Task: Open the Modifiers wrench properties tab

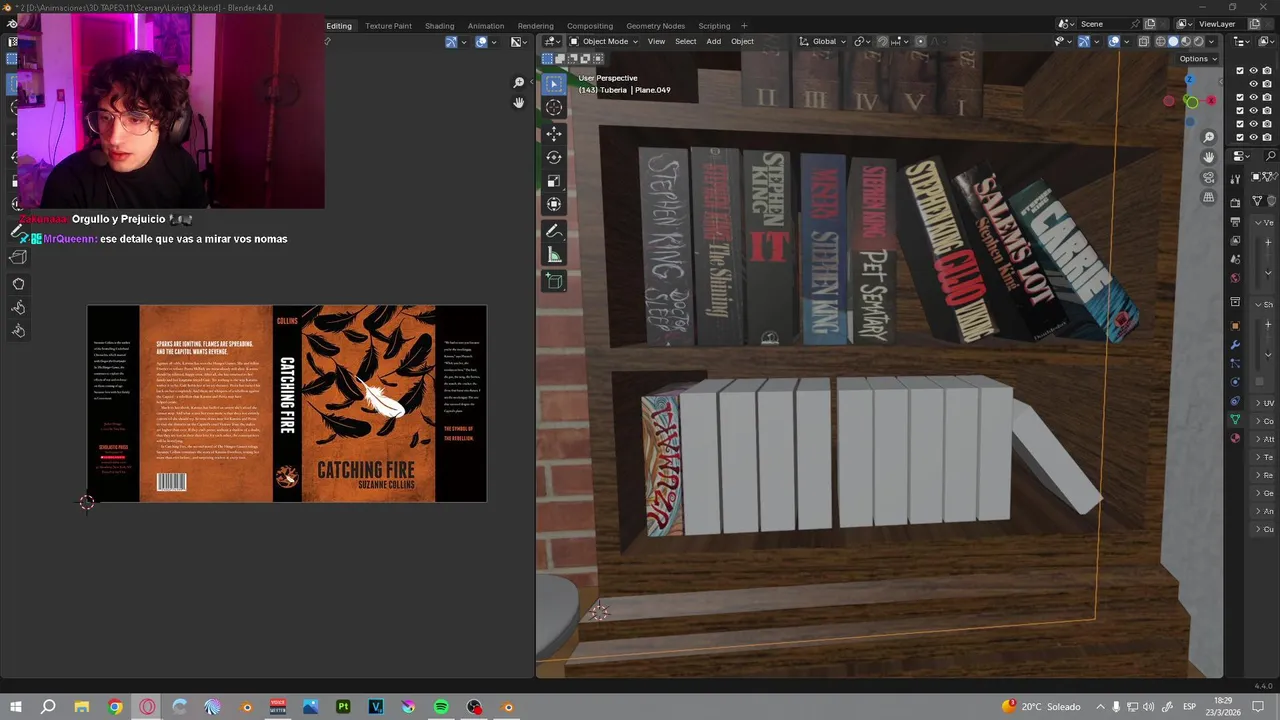Action: [x=1236, y=345]
